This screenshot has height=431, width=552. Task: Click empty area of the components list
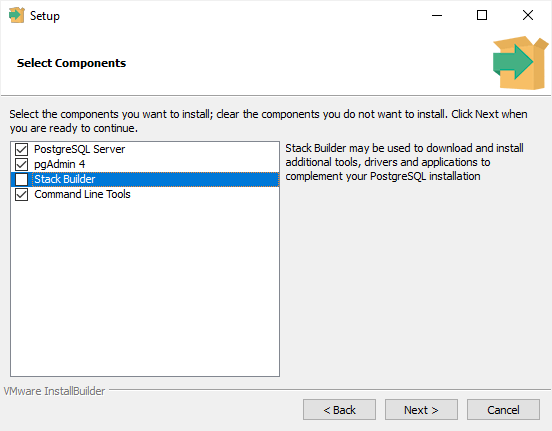[145, 289]
